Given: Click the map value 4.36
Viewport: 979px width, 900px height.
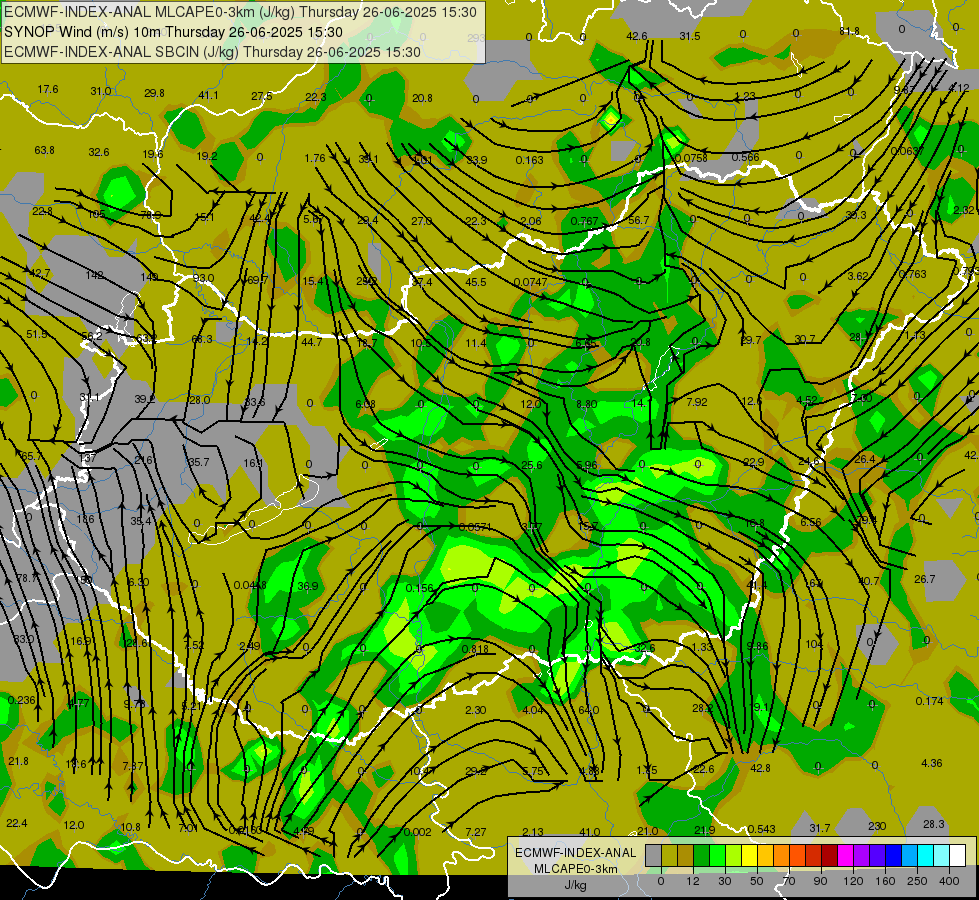Looking at the screenshot, I should tap(932, 763).
